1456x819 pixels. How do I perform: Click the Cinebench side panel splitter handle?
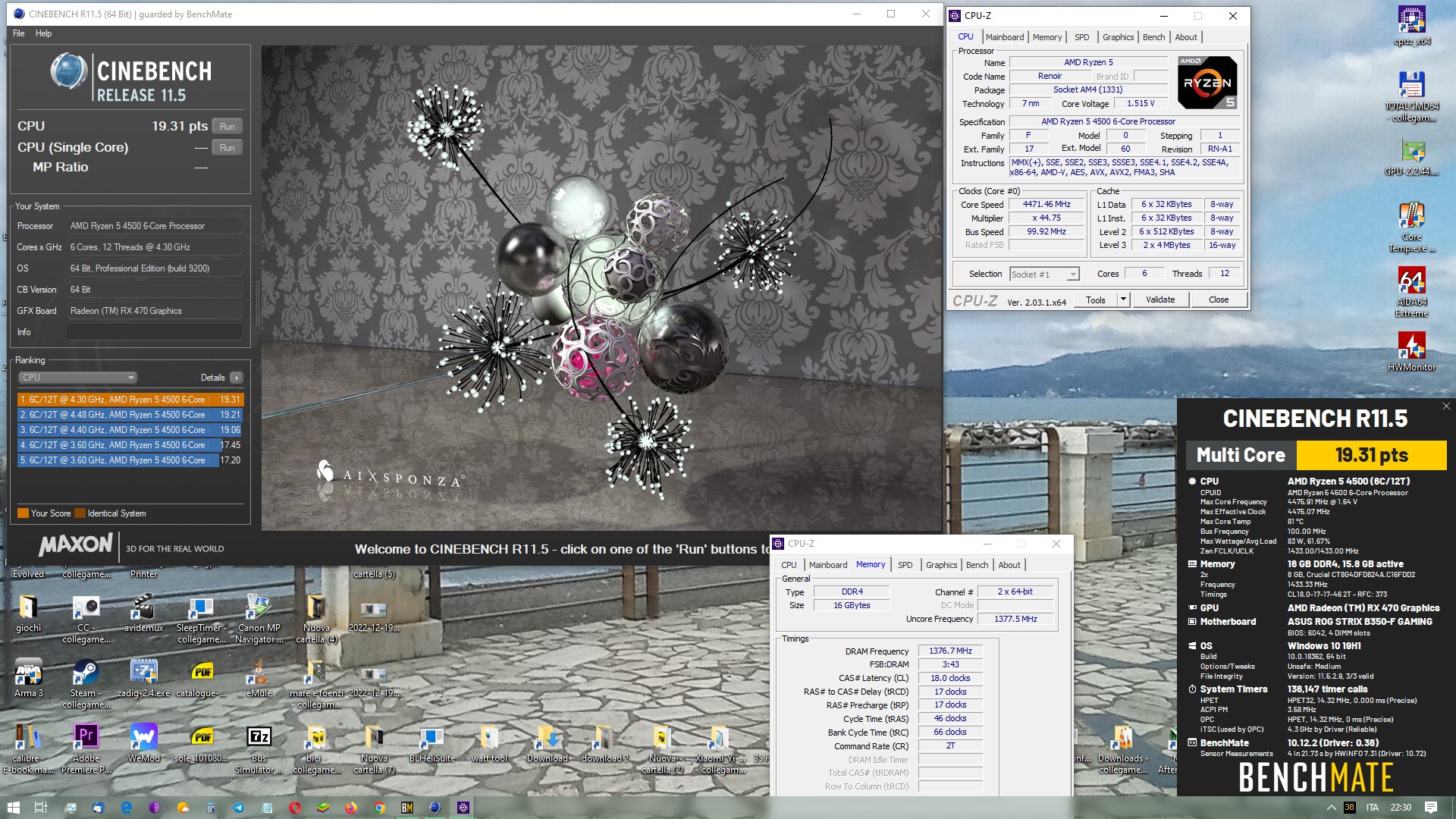tap(256, 303)
